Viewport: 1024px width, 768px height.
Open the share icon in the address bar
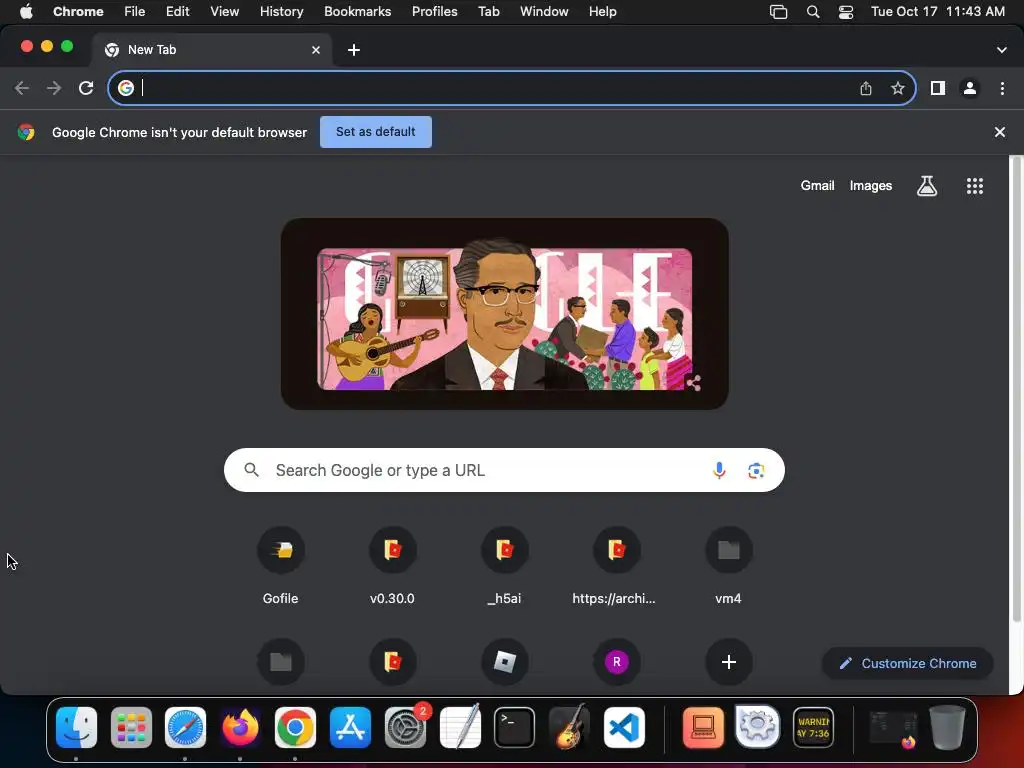tap(866, 88)
